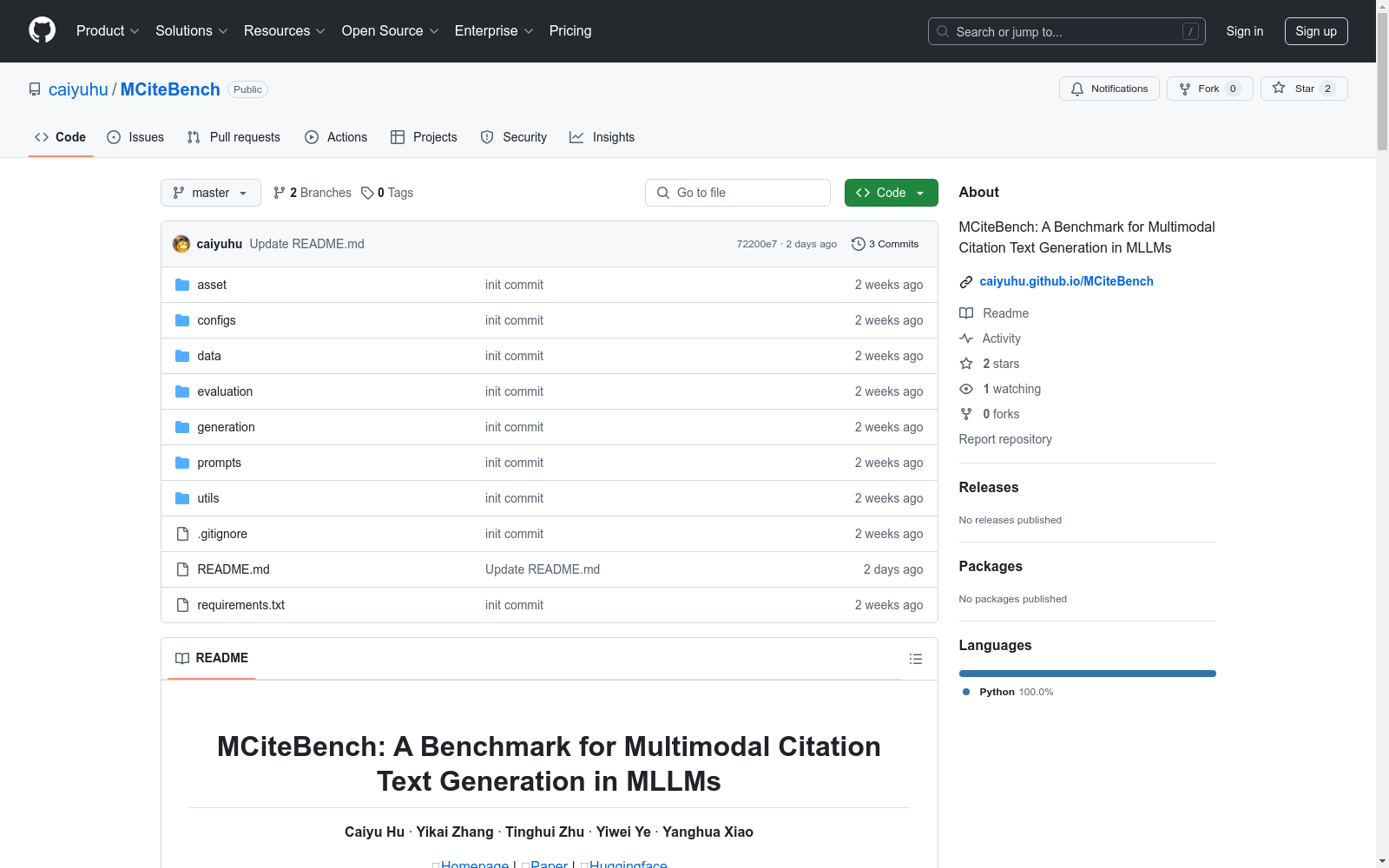Click the link icon beside caiyuhu.github.io
This screenshot has height=868, width=1389.
click(x=966, y=281)
